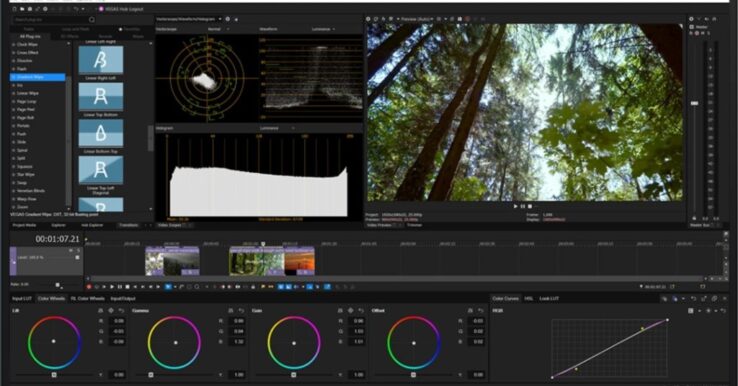The image size is (738, 386).
Task: Click the stop icon under video preview
Action: point(530,206)
